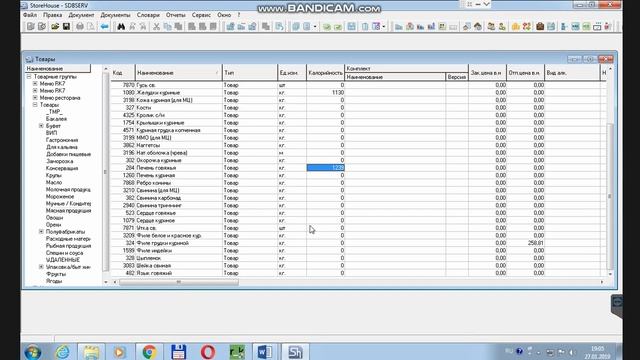Click the 258,81 price cell

525,243
